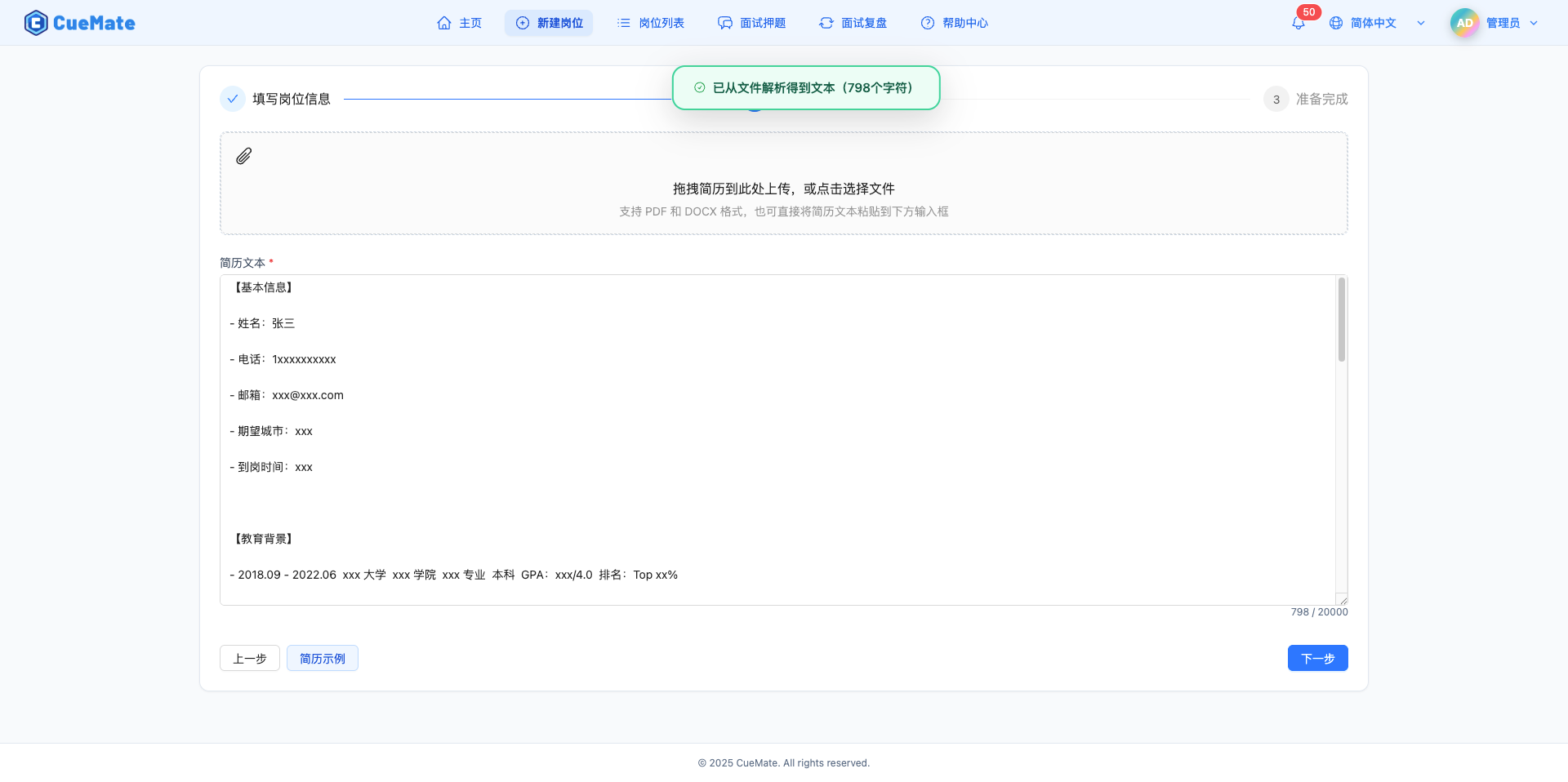The width and height of the screenshot is (1568, 782).
Task: Open notifications via the bell icon
Action: point(1297,23)
